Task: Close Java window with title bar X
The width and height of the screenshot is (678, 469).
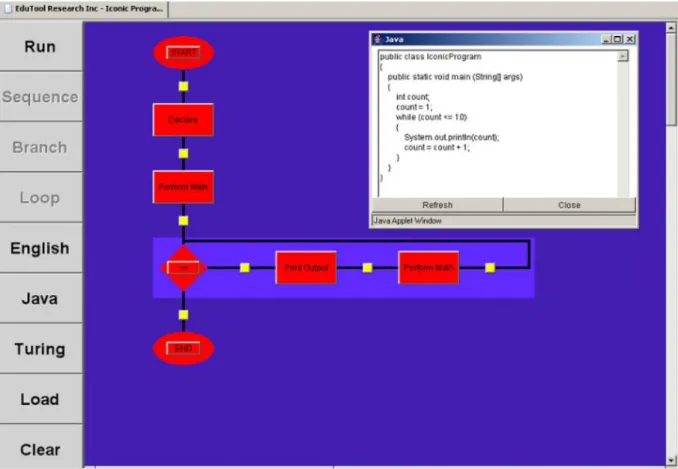Action: pos(630,39)
